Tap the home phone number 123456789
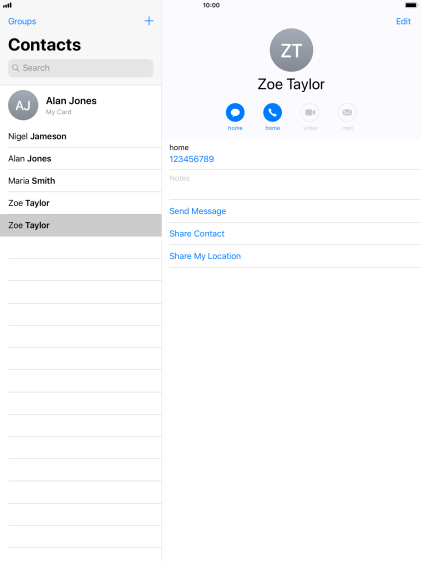421x562 pixels. [192, 159]
